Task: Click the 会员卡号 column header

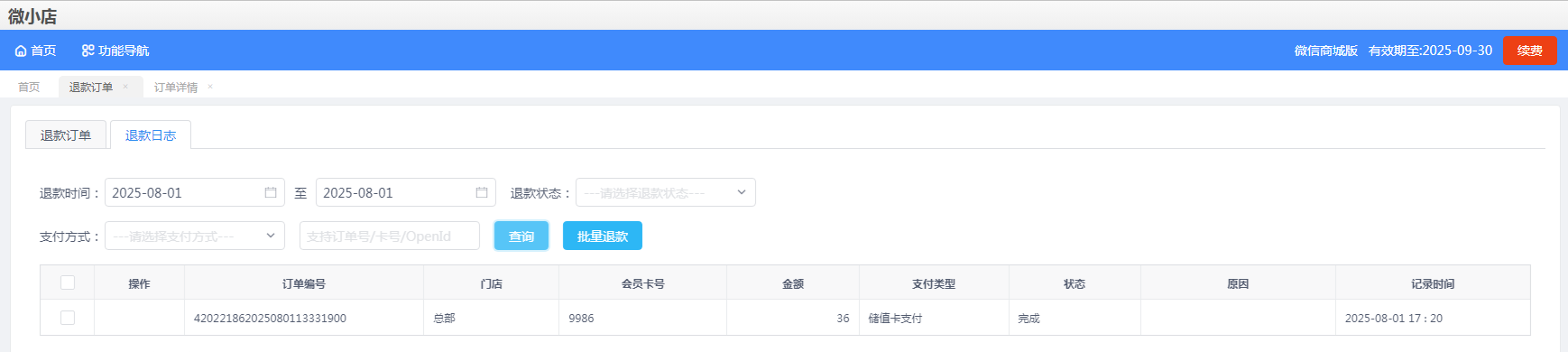Action: tap(643, 283)
